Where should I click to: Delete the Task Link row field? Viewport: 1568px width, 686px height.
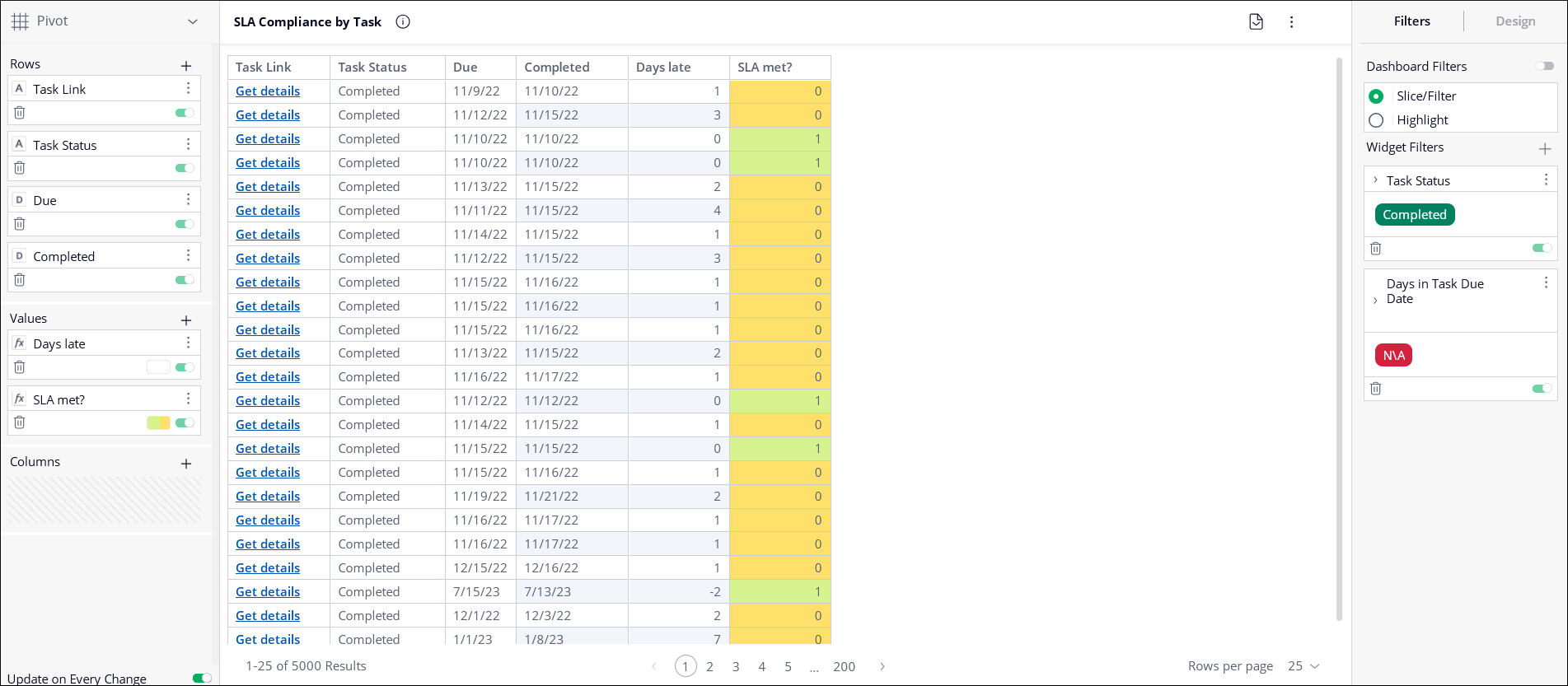point(20,113)
